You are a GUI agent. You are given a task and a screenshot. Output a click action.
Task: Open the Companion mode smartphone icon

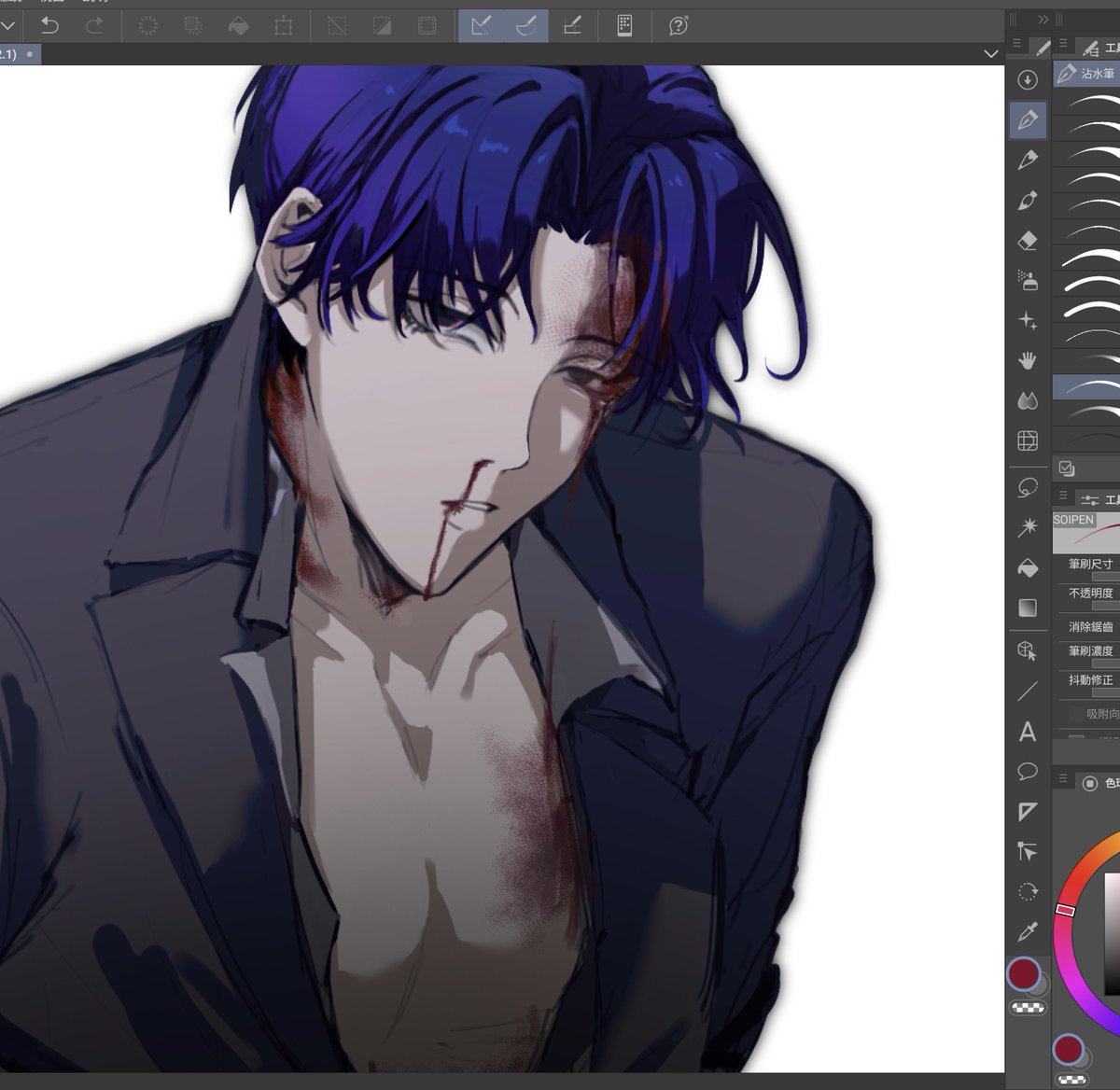[625, 26]
